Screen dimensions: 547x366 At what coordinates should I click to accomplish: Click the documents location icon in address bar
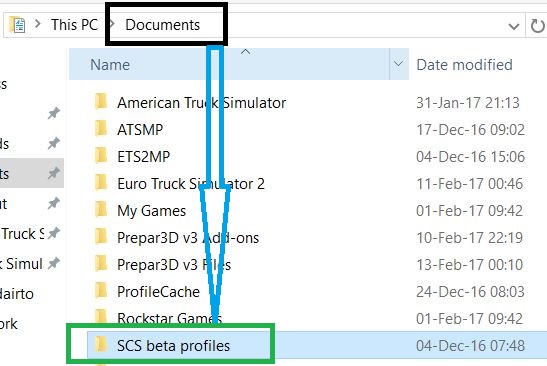tap(17, 25)
